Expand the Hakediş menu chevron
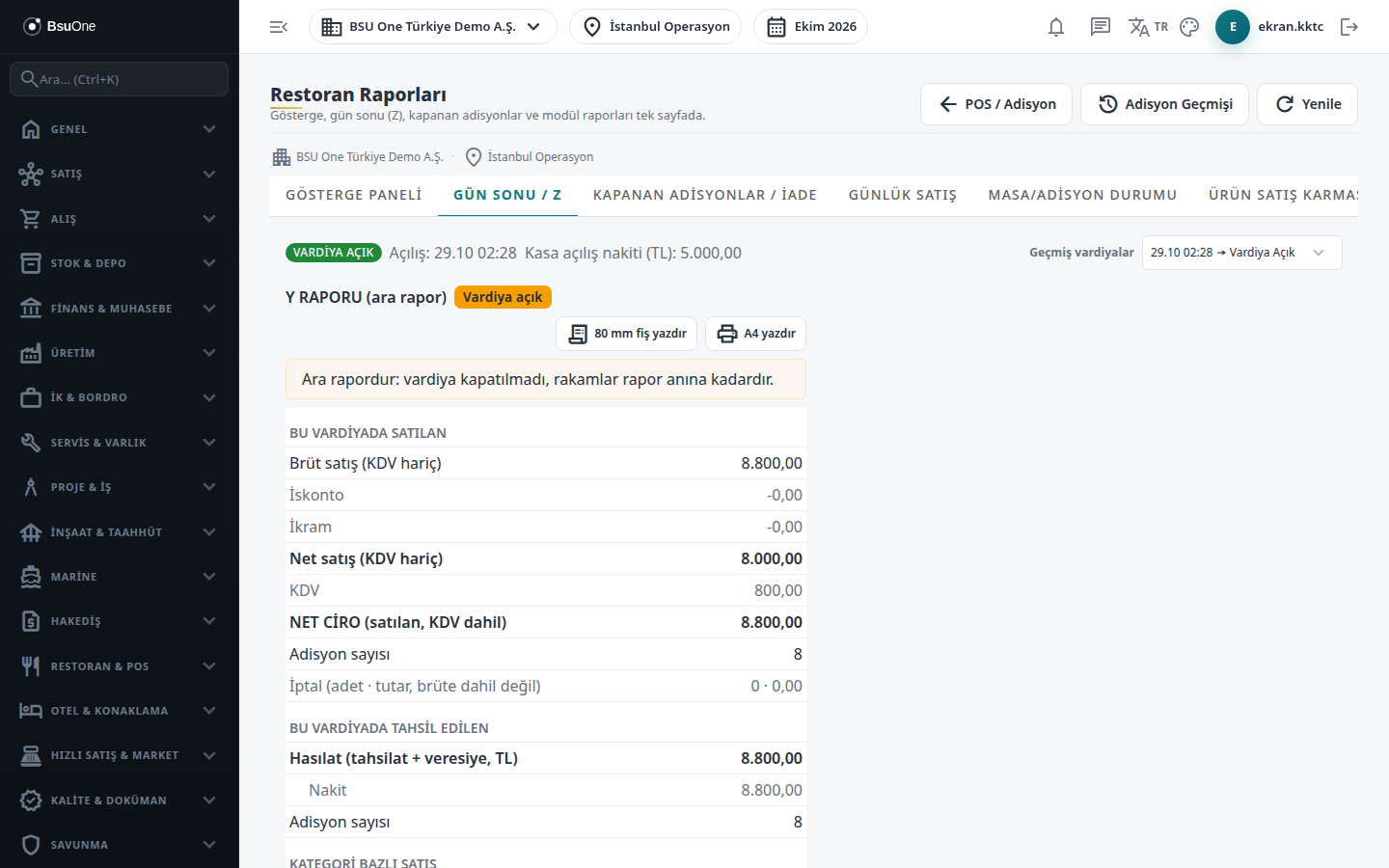Image resolution: width=1389 pixels, height=868 pixels. pyautogui.click(x=209, y=621)
